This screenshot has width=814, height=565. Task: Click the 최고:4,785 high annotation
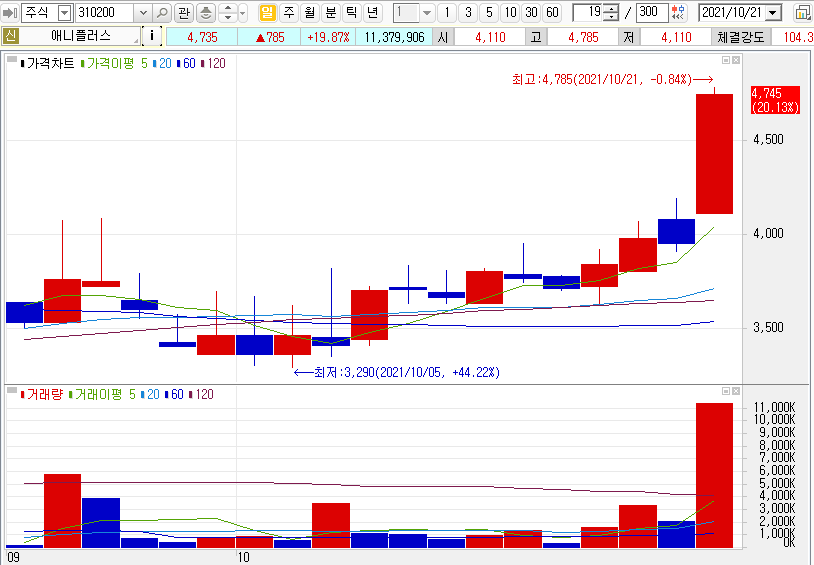(612, 79)
